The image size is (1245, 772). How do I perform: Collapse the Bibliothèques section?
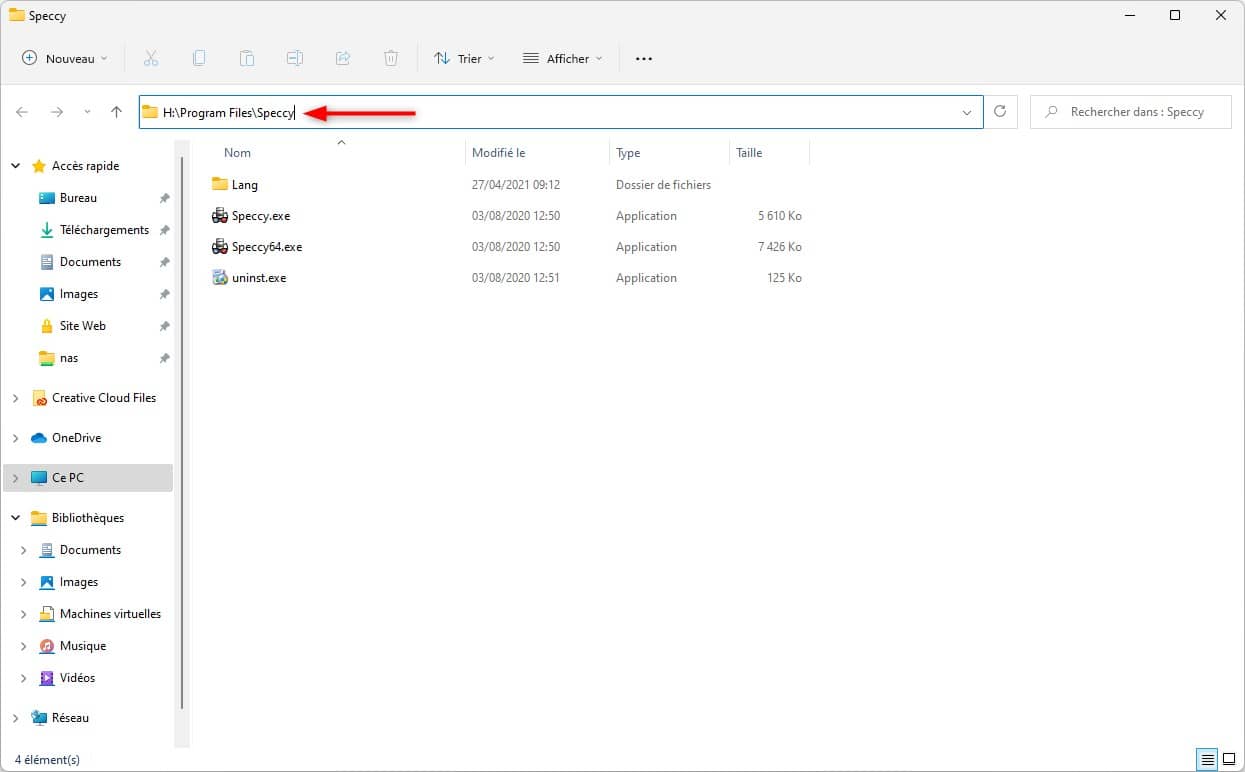tap(16, 518)
